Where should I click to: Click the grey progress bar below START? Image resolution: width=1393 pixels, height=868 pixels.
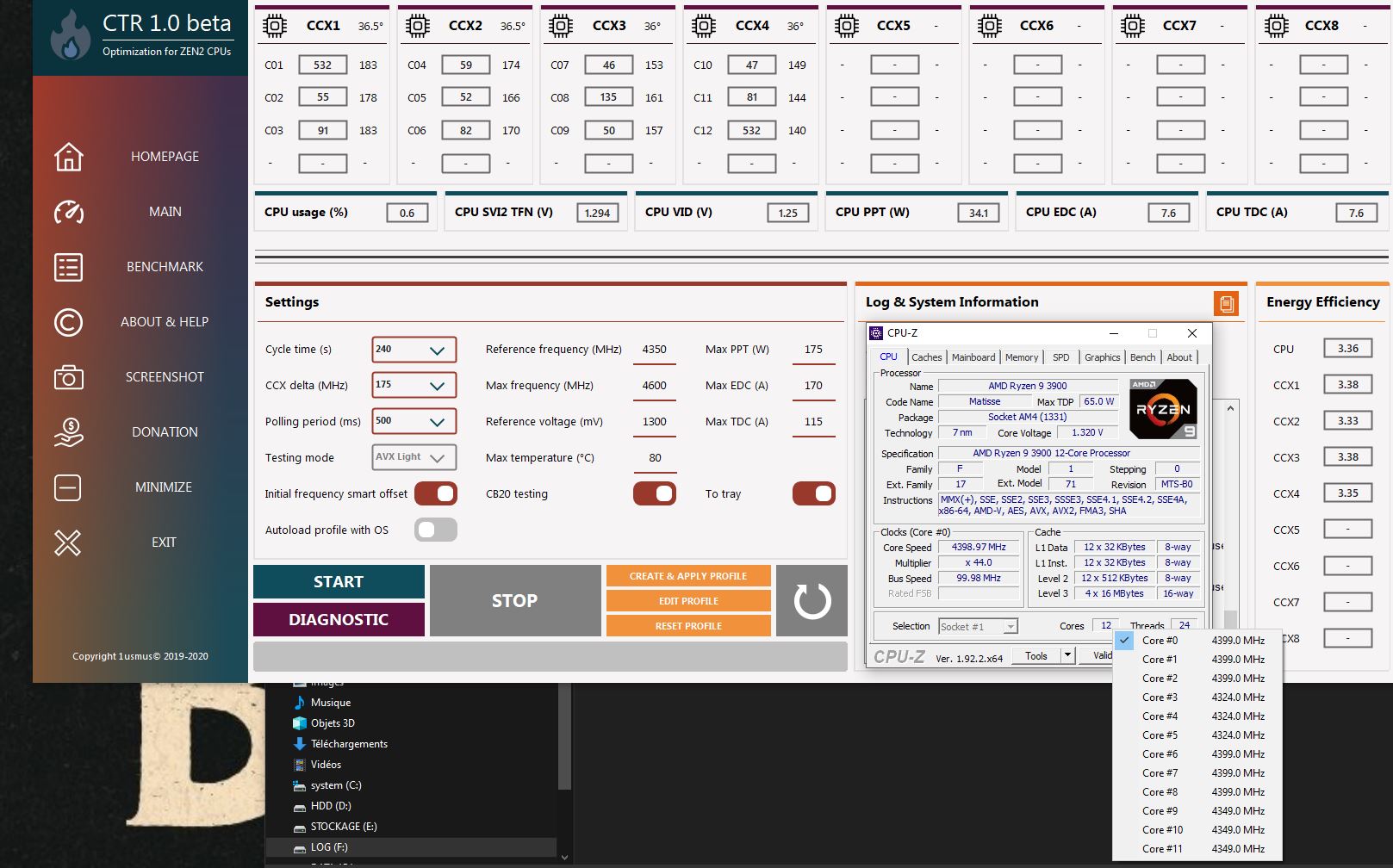coord(550,656)
